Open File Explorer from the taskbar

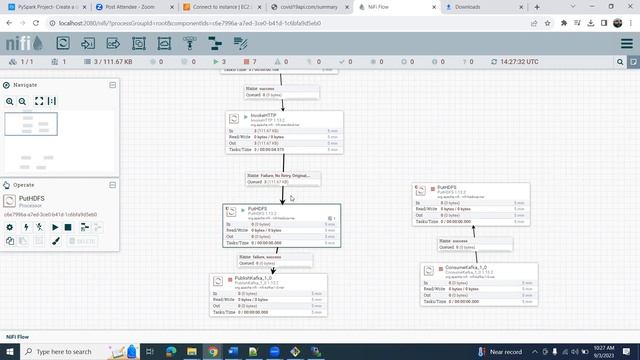click(x=191, y=351)
